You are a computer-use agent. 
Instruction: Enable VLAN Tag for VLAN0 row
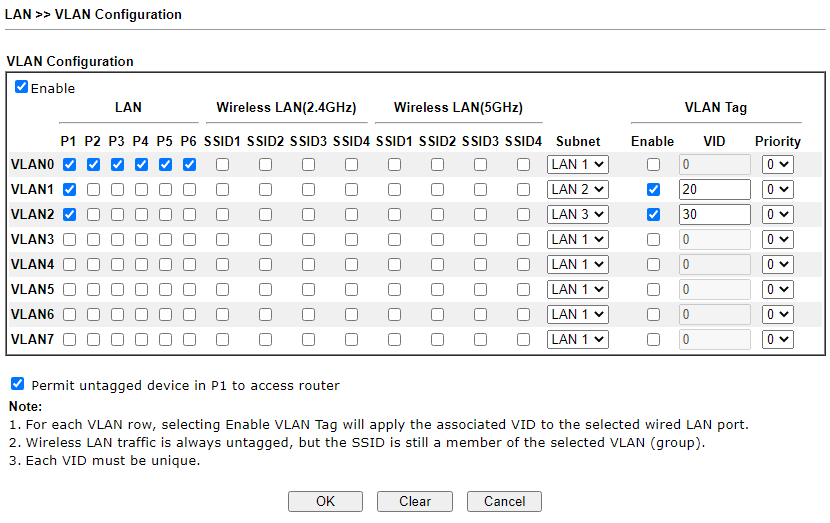pyautogui.click(x=653, y=164)
